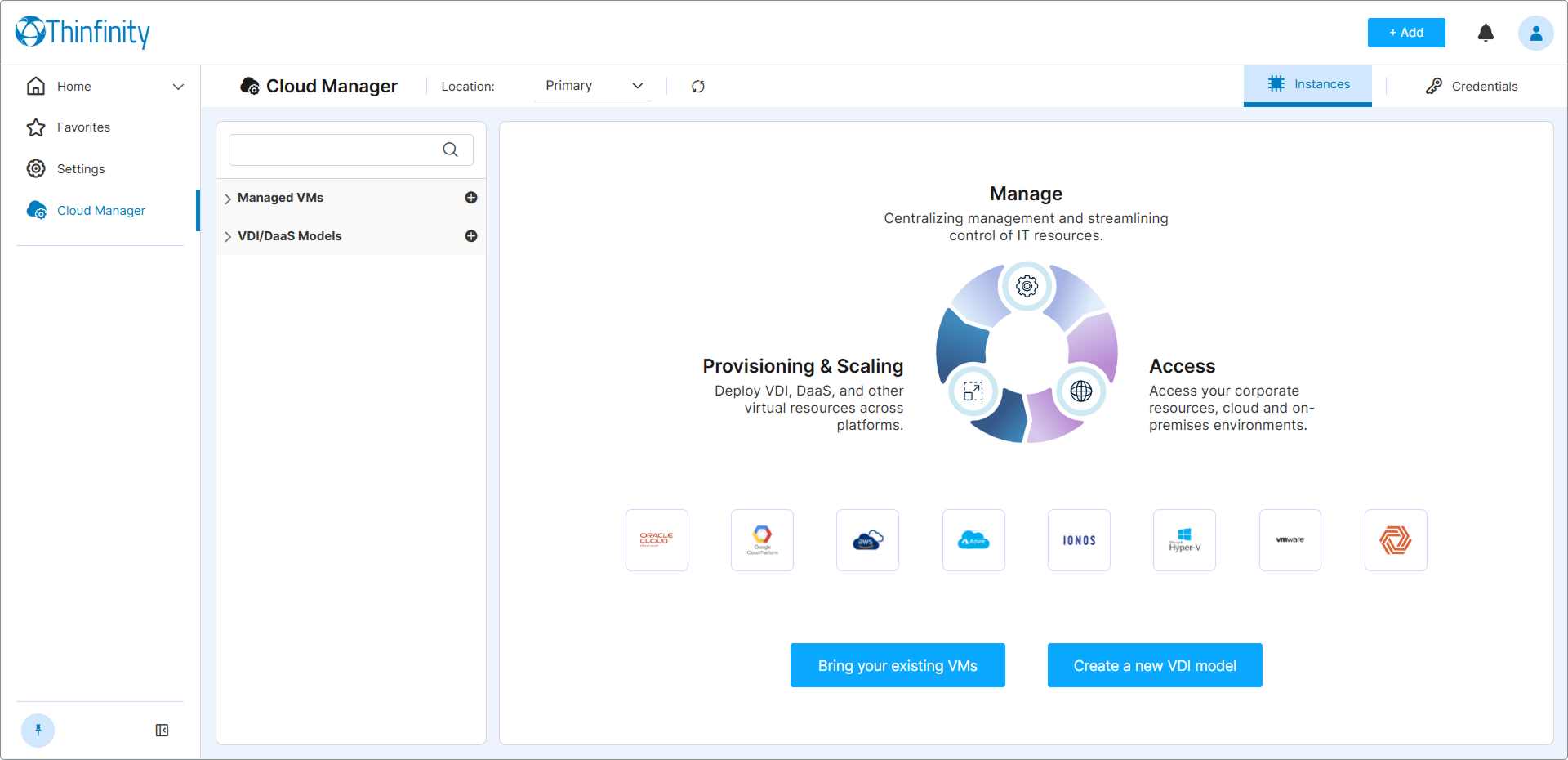Viewport: 1568px width, 760px height.
Task: Select the VMware provider tile
Action: click(x=1290, y=540)
